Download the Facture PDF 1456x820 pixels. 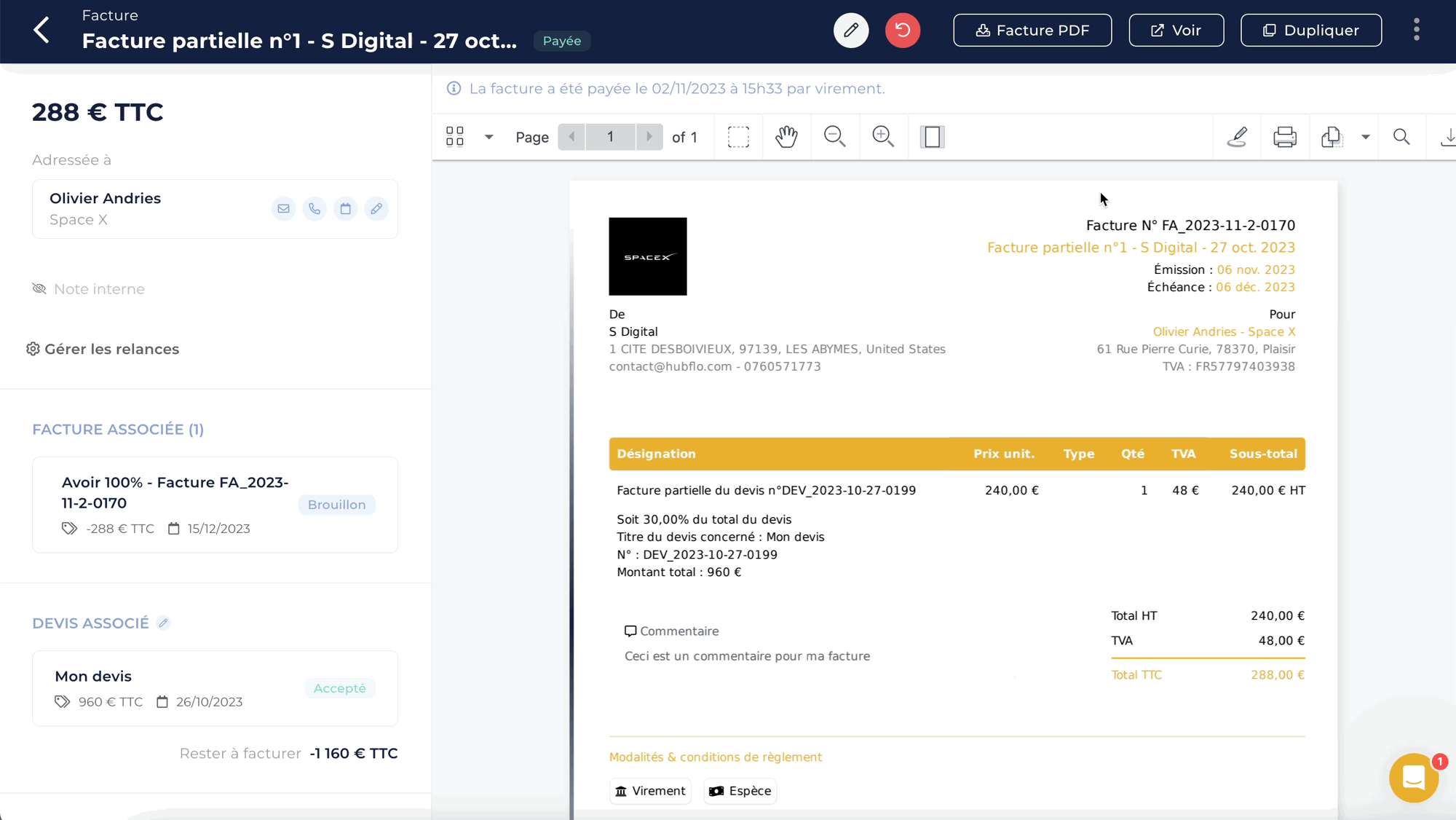(1032, 31)
